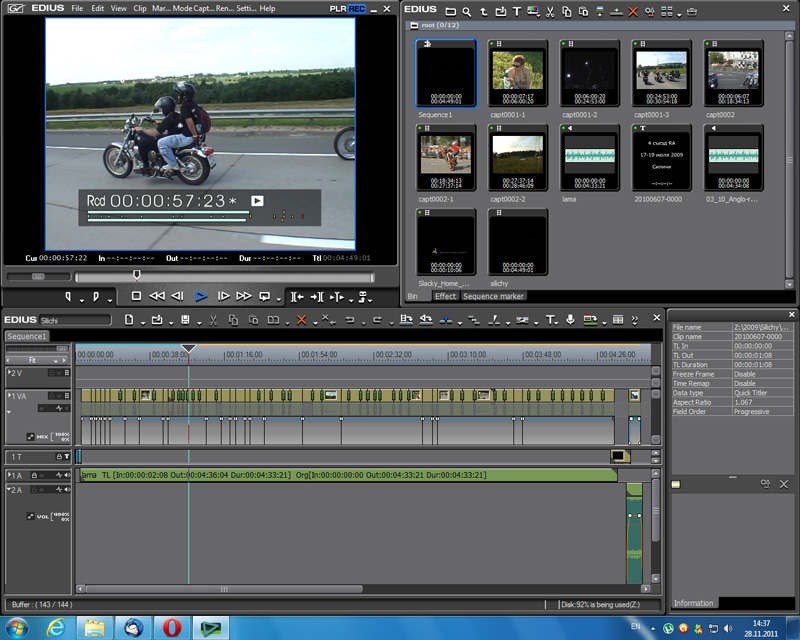Open the Bin tools briefcase icon
Viewport: 800px width, 640px height.
(692, 12)
